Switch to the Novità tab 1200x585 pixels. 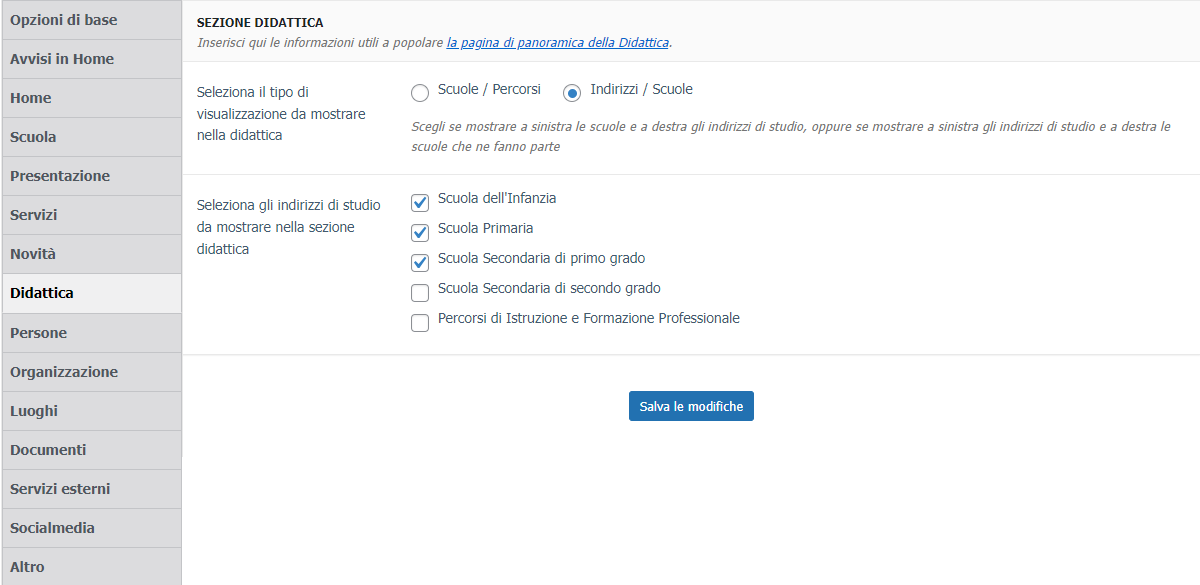point(91,254)
